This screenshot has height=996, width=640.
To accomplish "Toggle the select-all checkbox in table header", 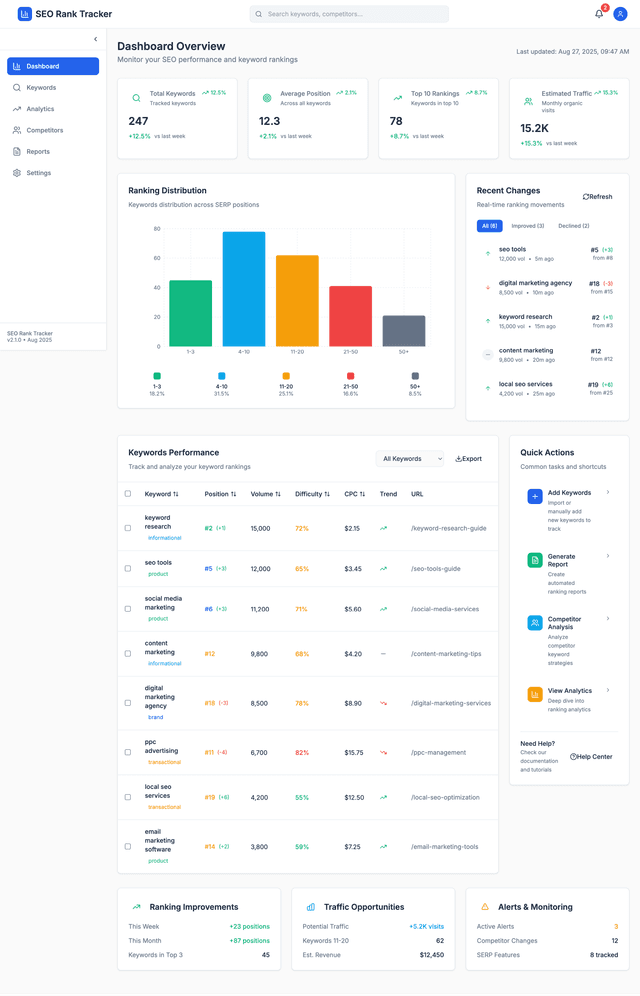I will click(x=128, y=494).
